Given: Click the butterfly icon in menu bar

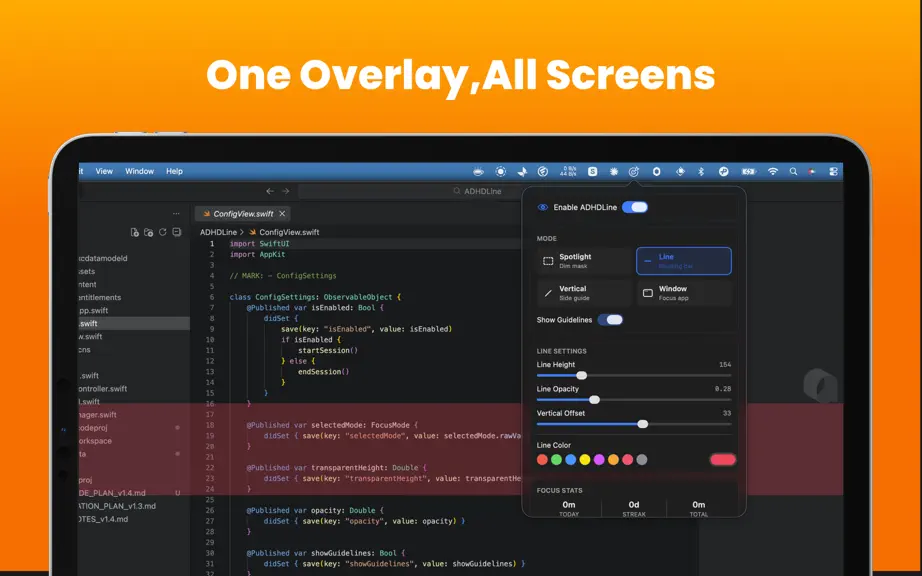Looking at the screenshot, I should (522, 172).
